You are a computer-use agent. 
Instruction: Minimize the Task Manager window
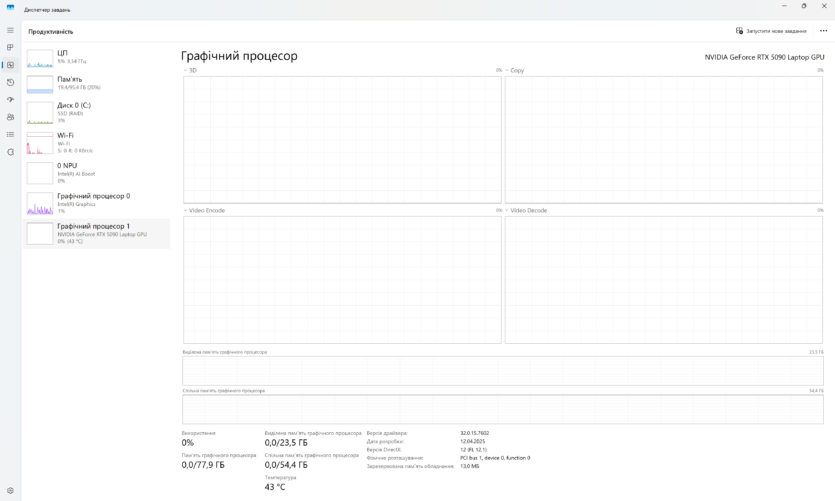784,6
